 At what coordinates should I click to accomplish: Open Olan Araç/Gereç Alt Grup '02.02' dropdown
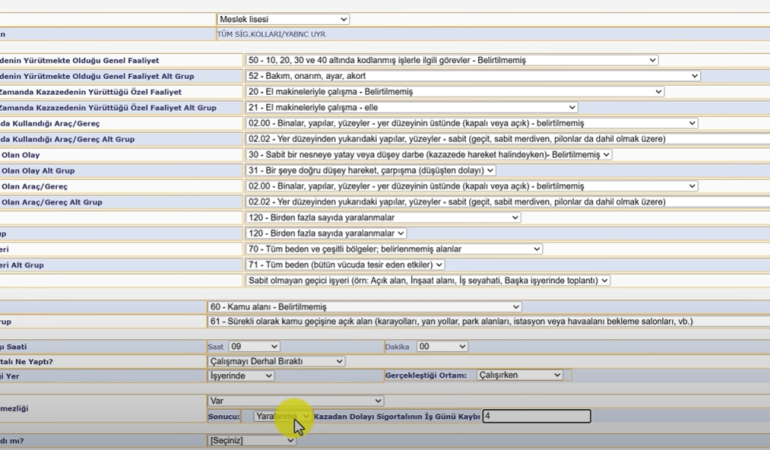point(507,202)
